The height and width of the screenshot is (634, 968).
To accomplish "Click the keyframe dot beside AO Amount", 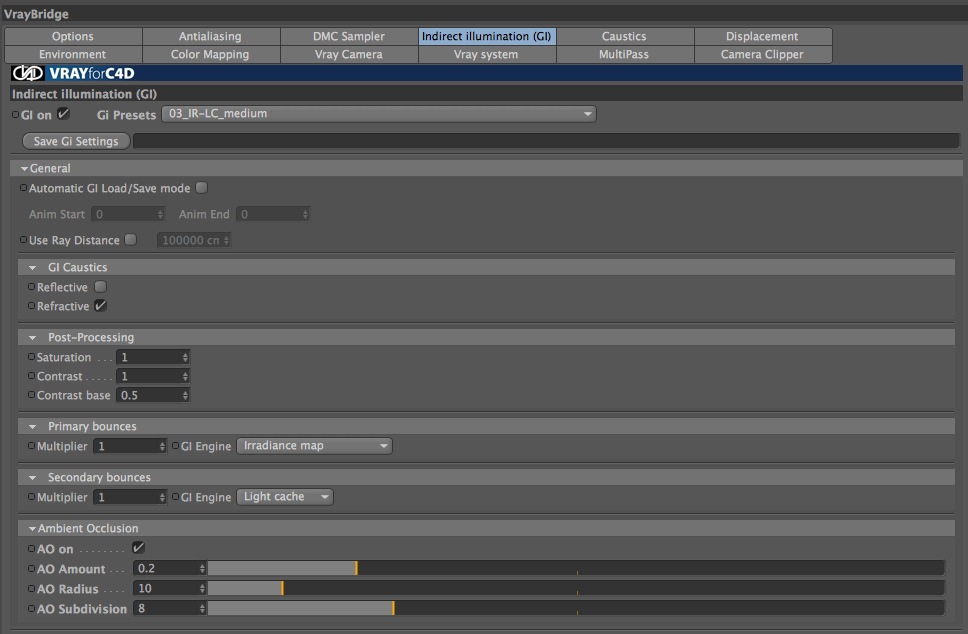I will pyautogui.click(x=31, y=569).
